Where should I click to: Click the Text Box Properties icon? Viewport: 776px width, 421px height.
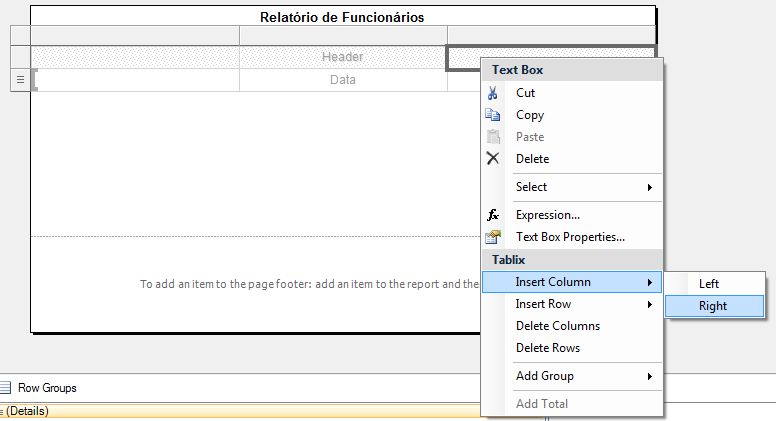tap(492, 237)
